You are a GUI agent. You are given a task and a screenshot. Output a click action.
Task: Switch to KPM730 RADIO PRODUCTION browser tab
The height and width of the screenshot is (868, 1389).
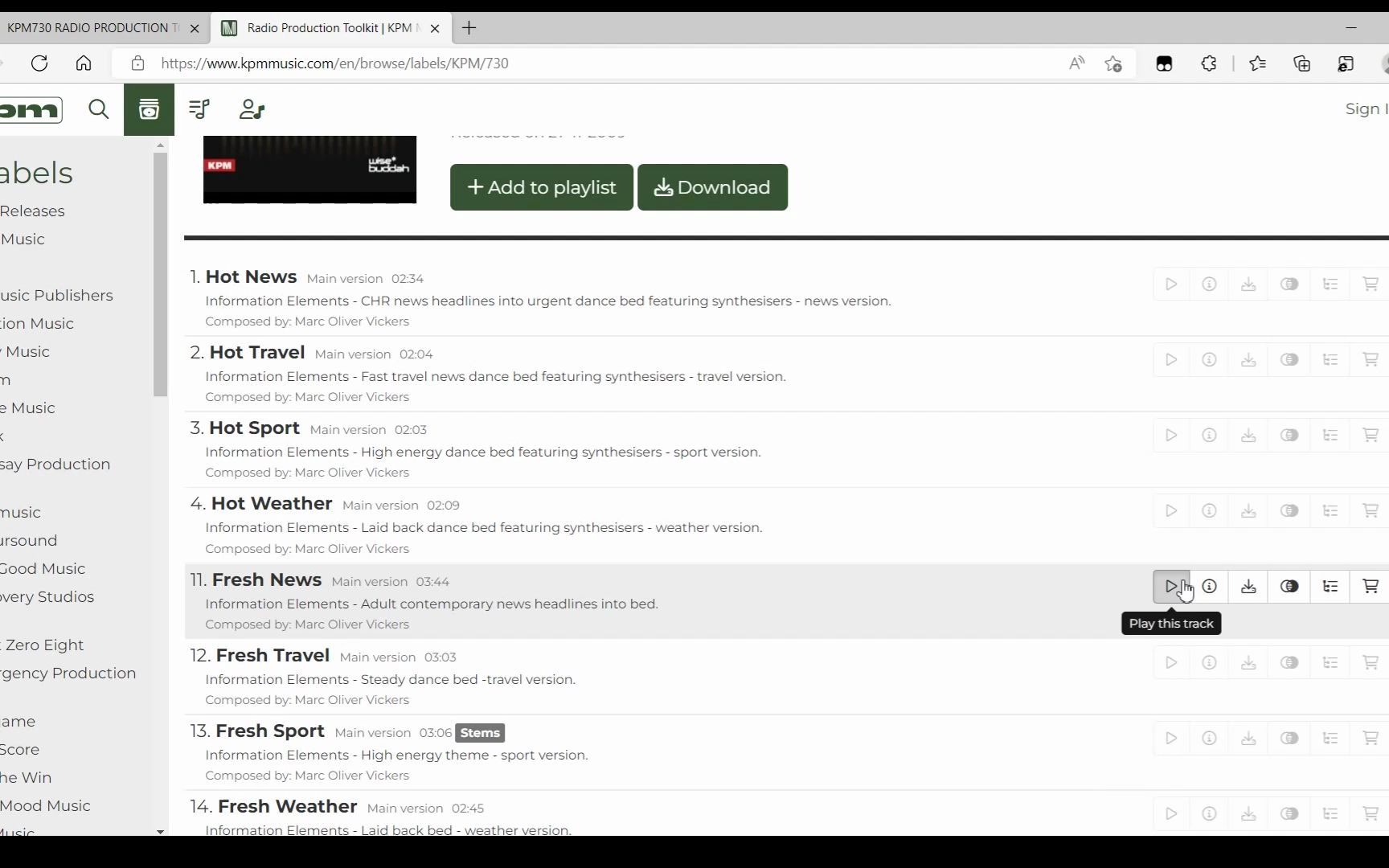click(93, 28)
